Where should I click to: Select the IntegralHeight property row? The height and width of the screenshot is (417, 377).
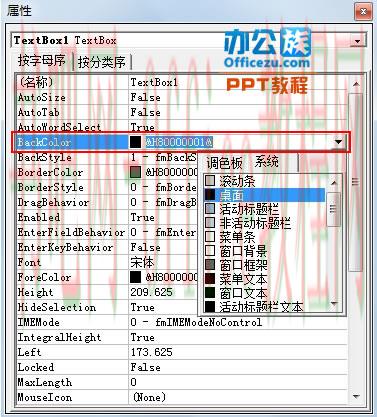click(182, 337)
